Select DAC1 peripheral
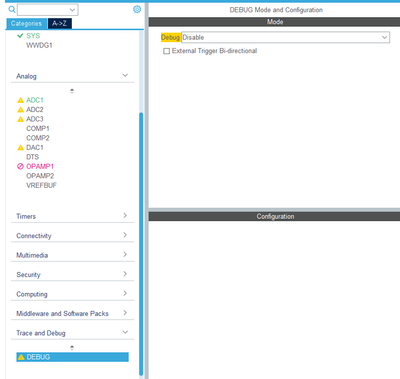Screen dimensions: 400x379 [35, 147]
